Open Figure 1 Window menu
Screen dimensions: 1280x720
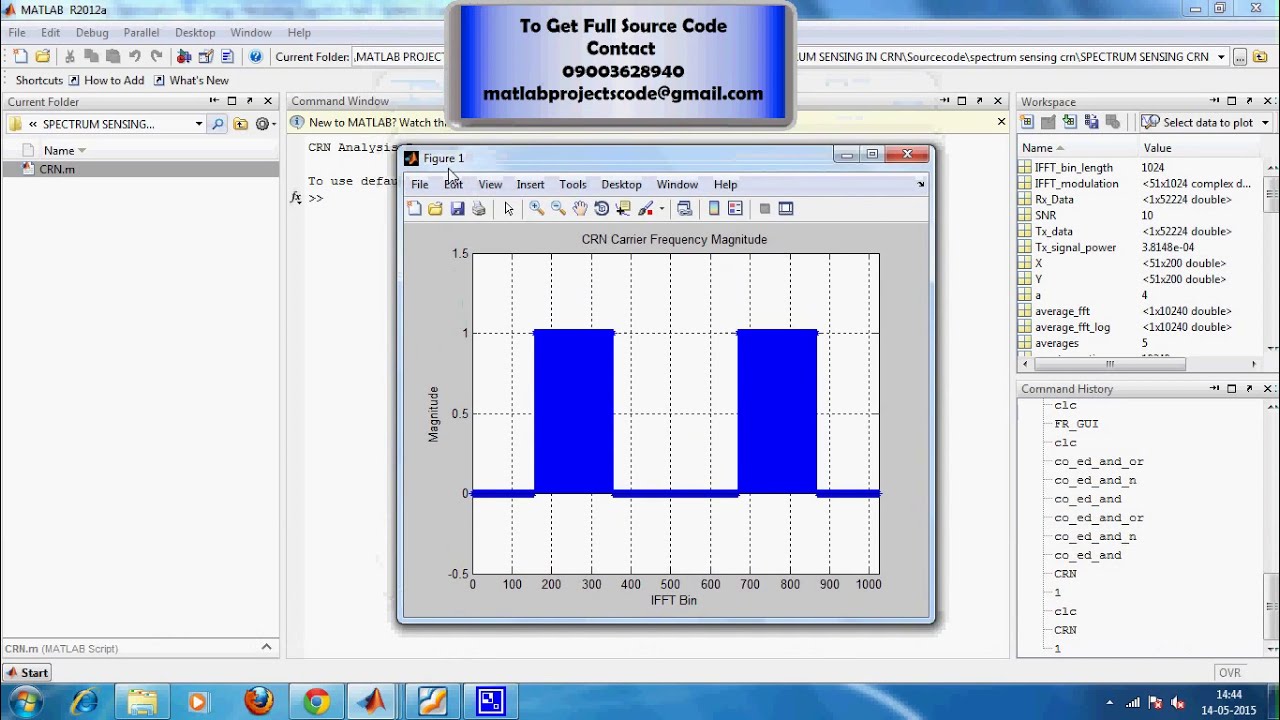(677, 184)
